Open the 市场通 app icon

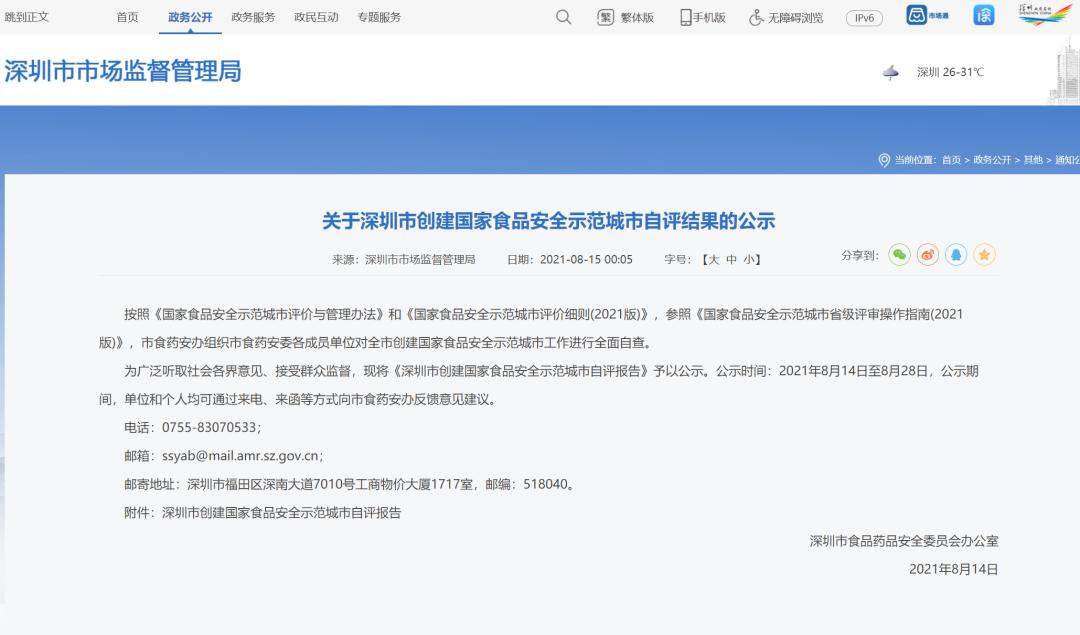click(927, 15)
